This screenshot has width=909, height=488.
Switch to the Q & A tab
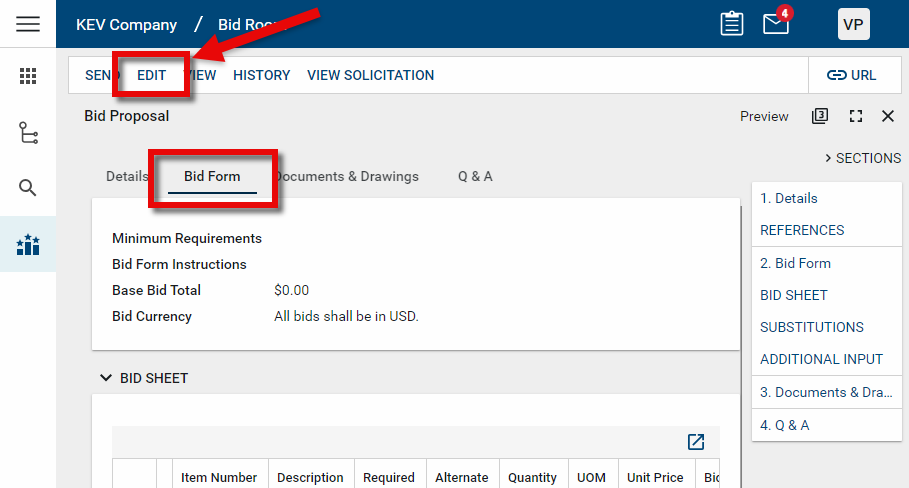click(475, 176)
